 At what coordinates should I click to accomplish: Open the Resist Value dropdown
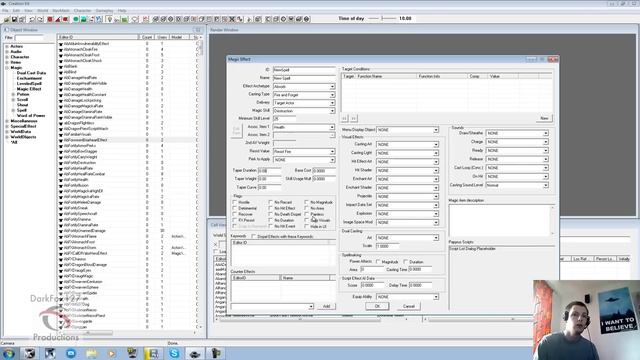coord(332,151)
